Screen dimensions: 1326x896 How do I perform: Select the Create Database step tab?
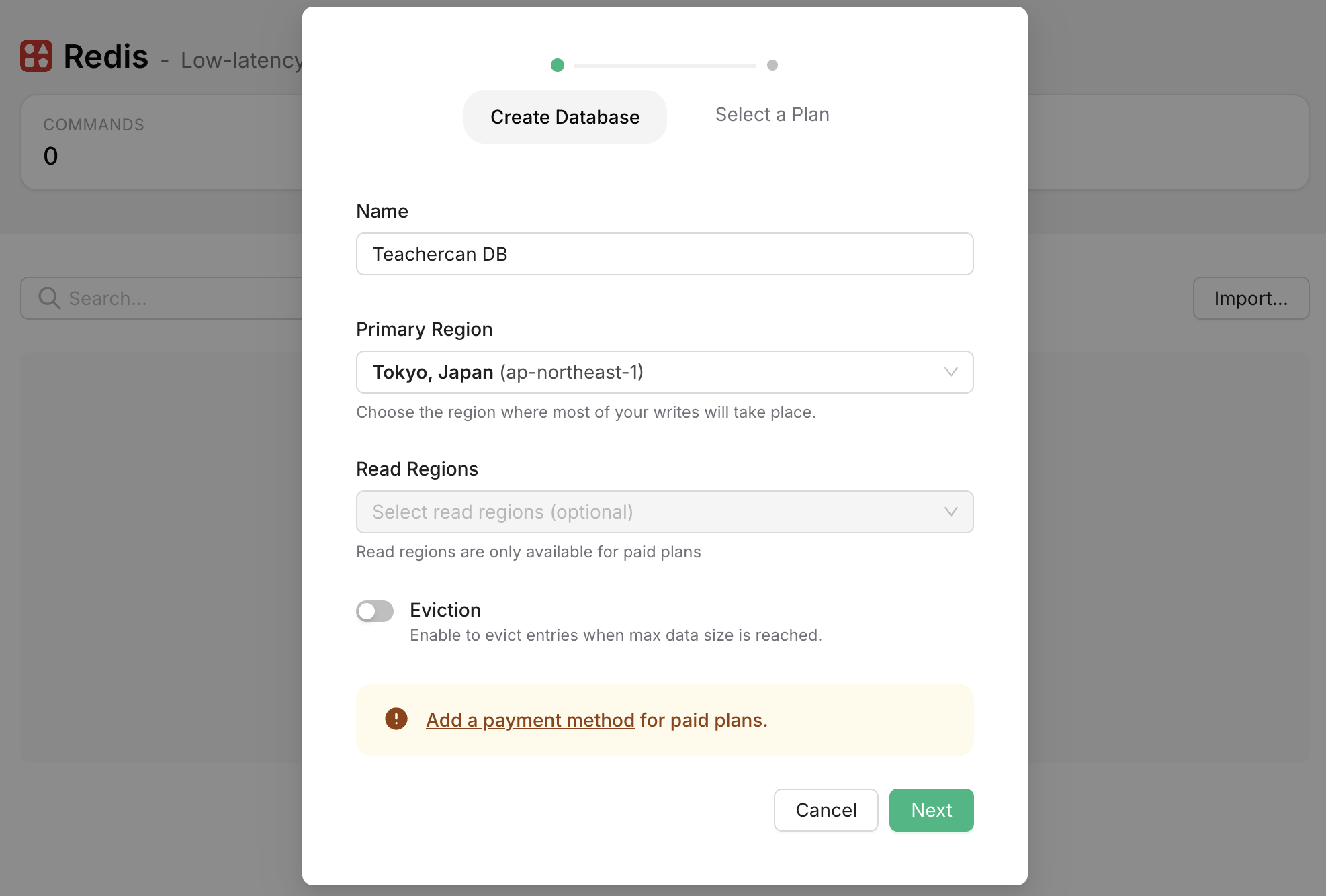565,117
